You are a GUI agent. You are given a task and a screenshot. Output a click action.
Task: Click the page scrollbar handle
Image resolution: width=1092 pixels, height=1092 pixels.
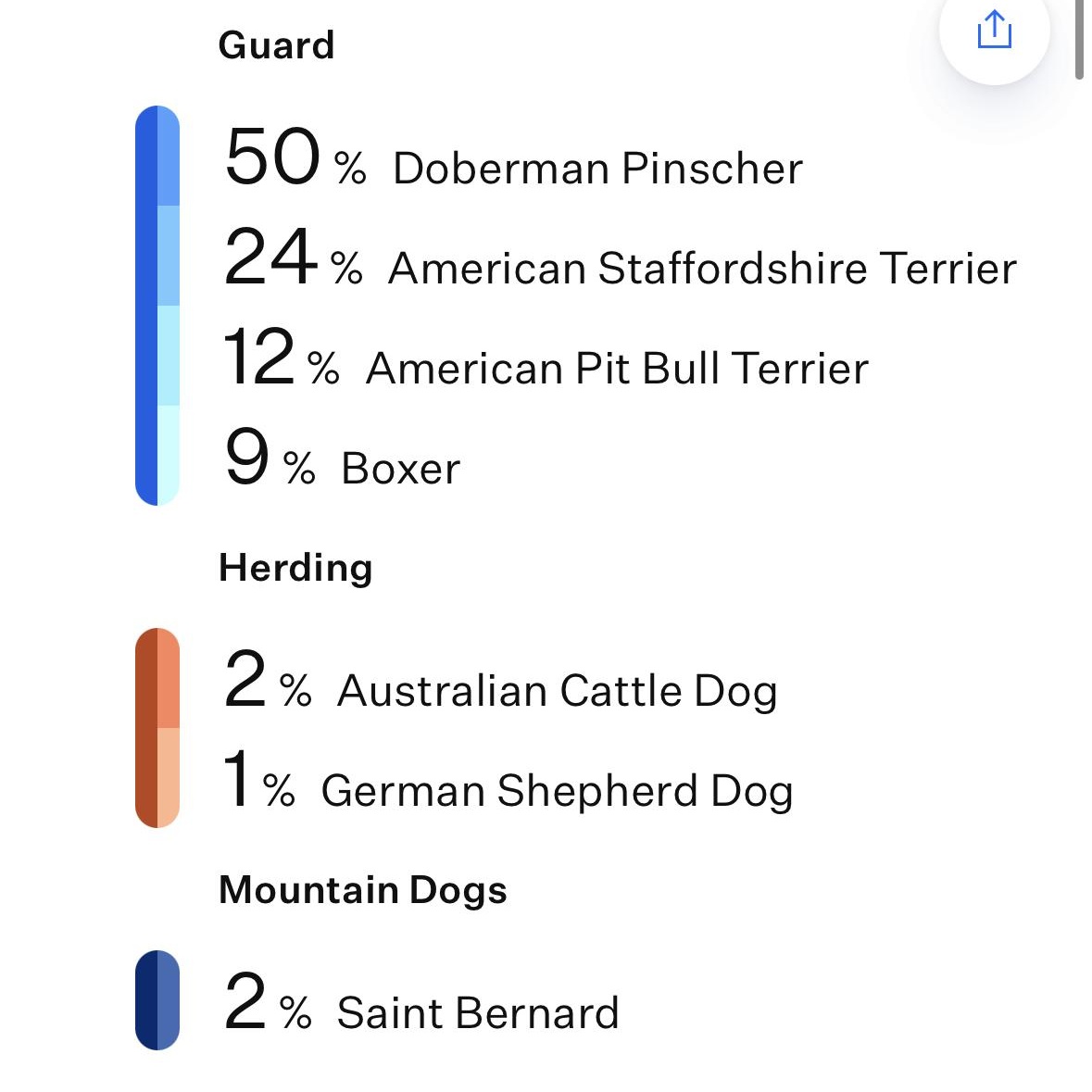pyautogui.click(x=1079, y=37)
